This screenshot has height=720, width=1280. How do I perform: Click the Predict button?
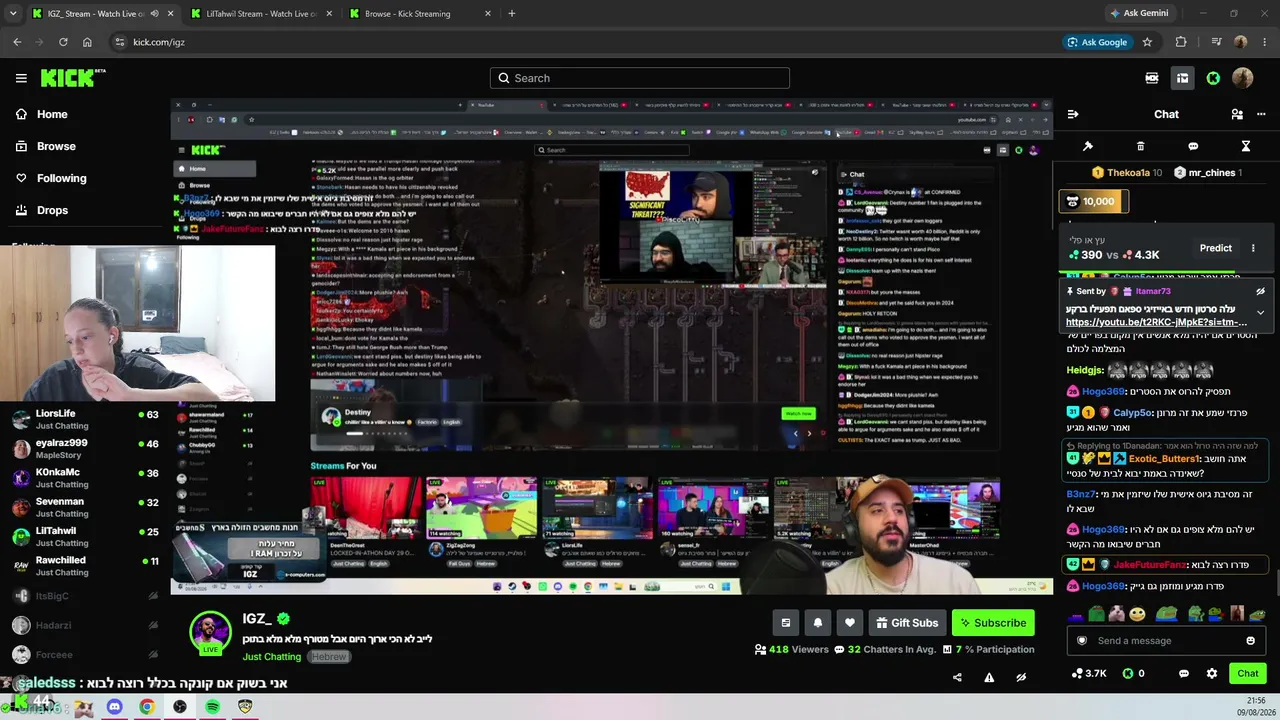(x=1216, y=248)
